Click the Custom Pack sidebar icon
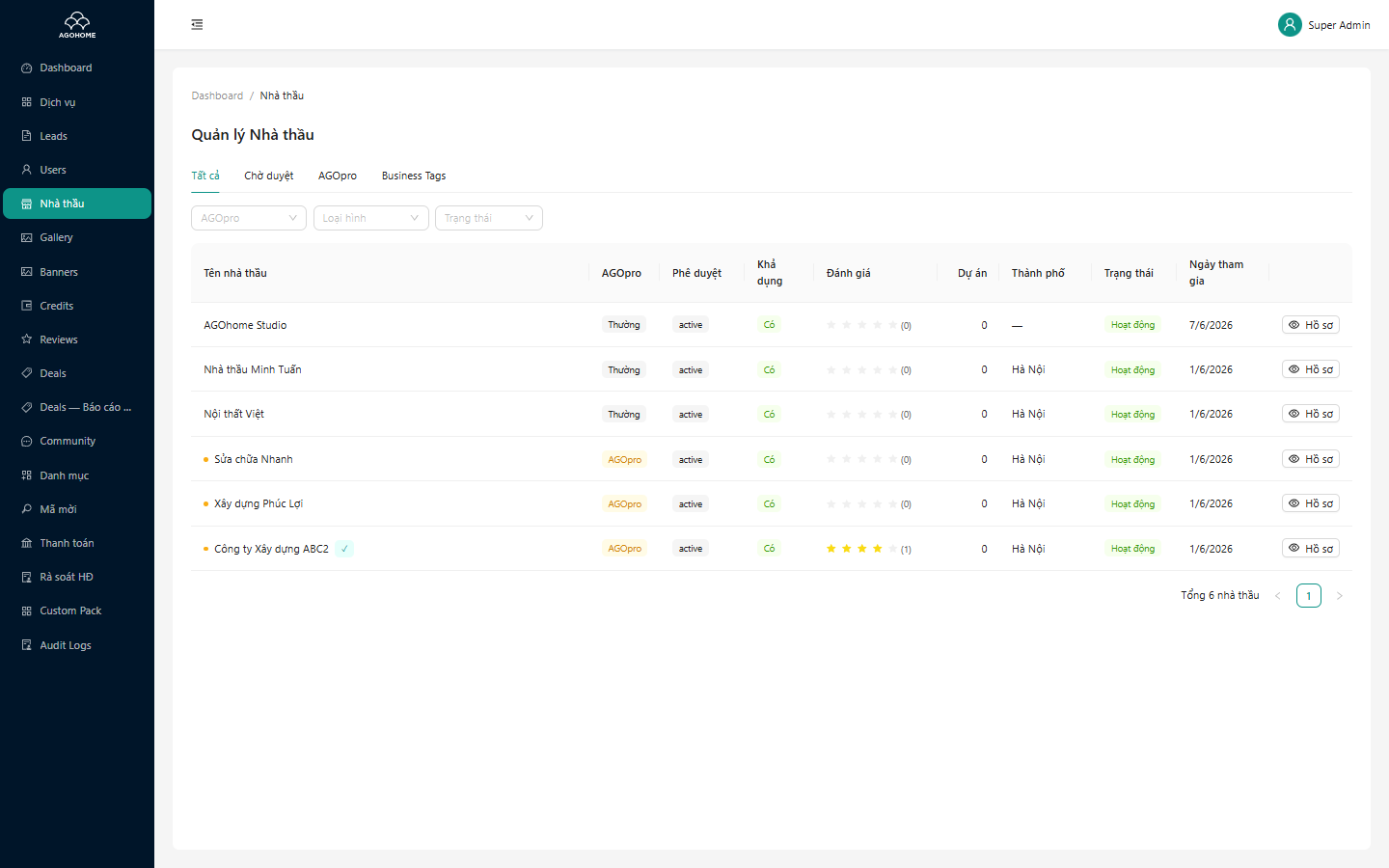The width and height of the screenshot is (1389, 868). pyautogui.click(x=27, y=610)
